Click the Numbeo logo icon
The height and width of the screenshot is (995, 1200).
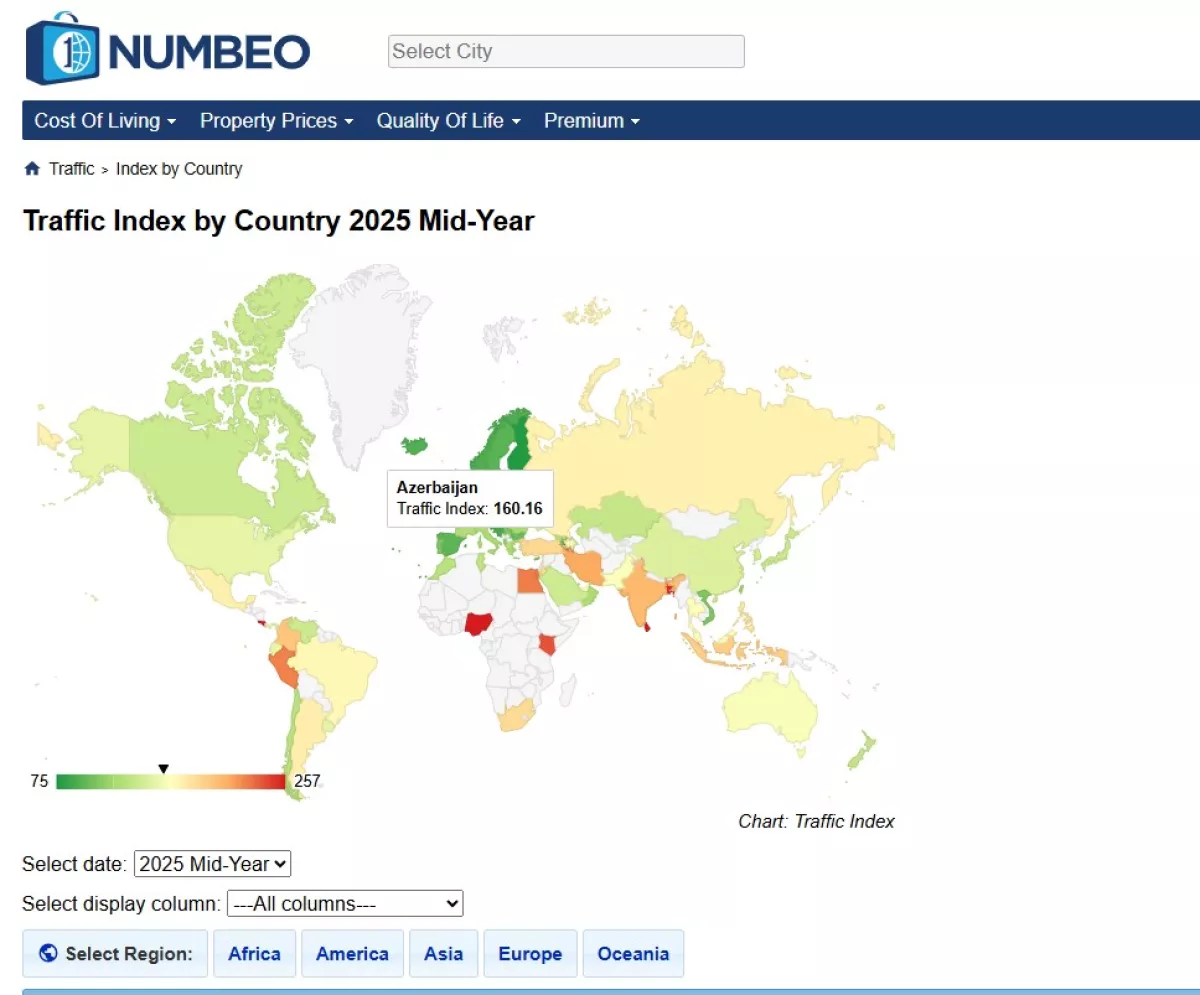coord(63,49)
